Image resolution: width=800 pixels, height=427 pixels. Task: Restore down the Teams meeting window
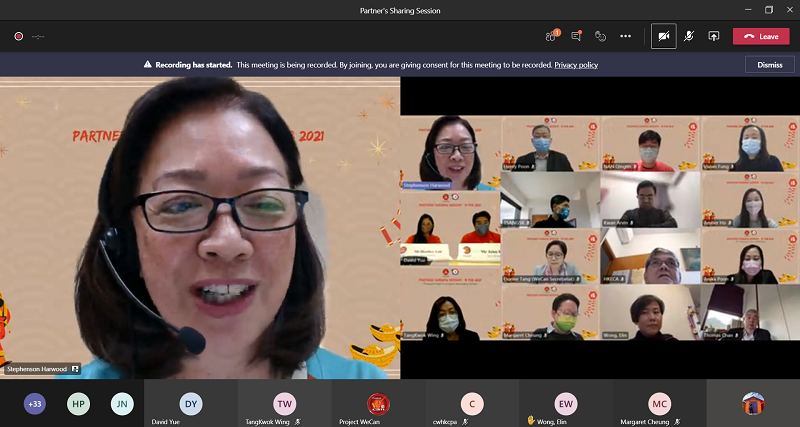769,10
